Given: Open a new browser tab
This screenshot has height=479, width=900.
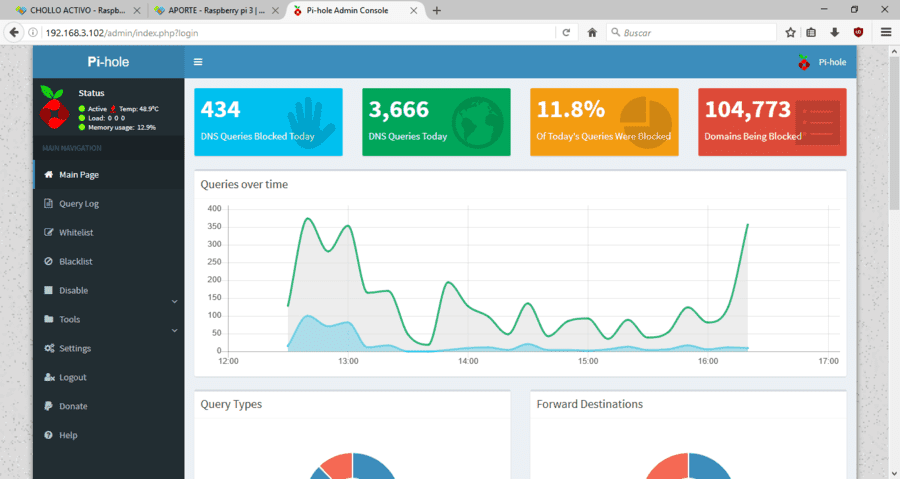Looking at the screenshot, I should pos(437,10).
